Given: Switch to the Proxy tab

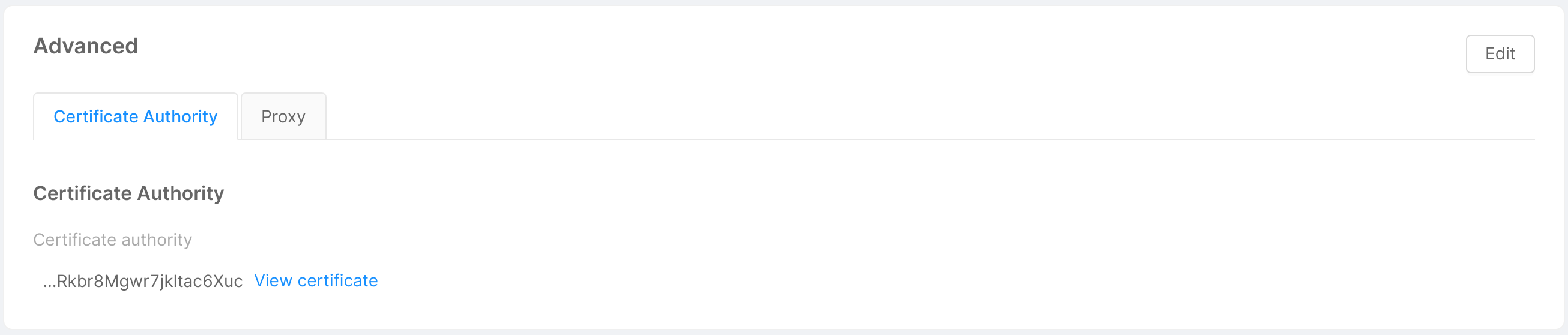Looking at the screenshot, I should pos(283,116).
